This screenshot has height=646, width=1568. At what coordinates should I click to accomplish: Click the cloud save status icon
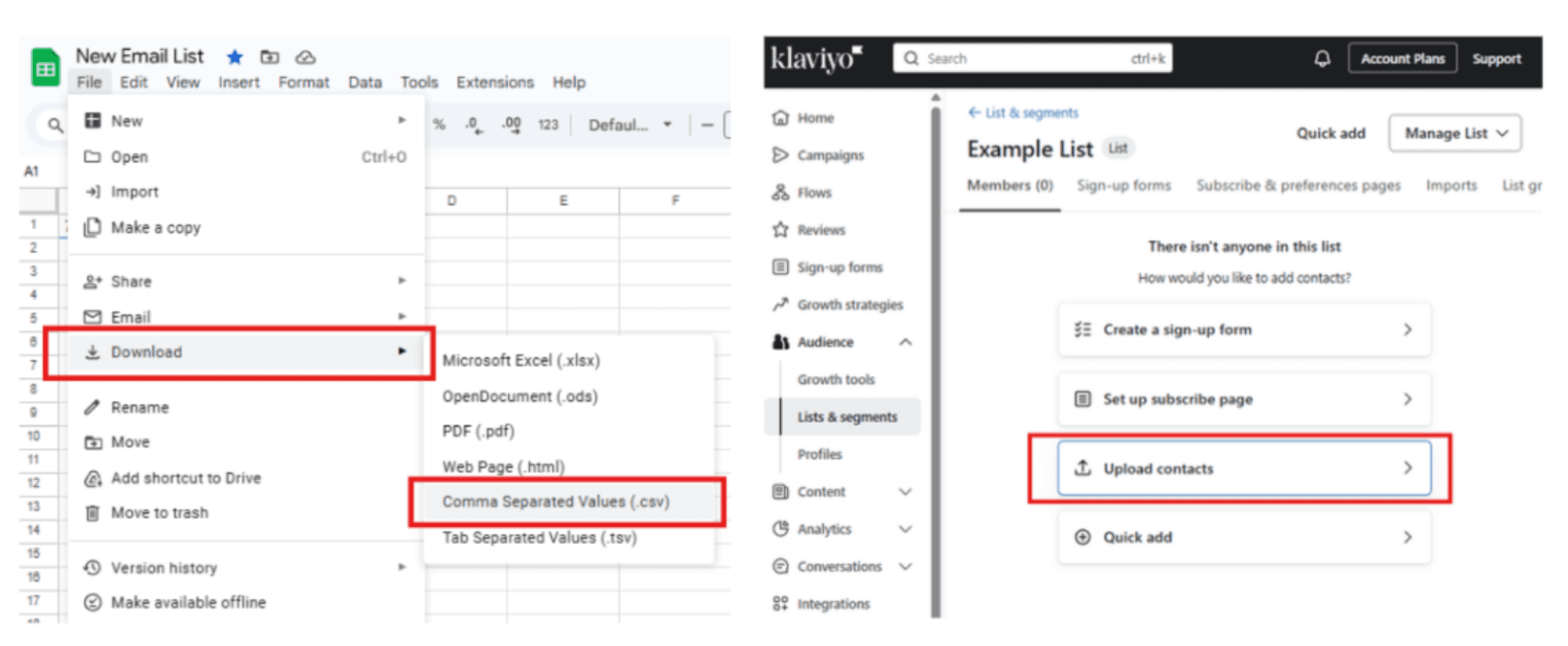pos(305,57)
